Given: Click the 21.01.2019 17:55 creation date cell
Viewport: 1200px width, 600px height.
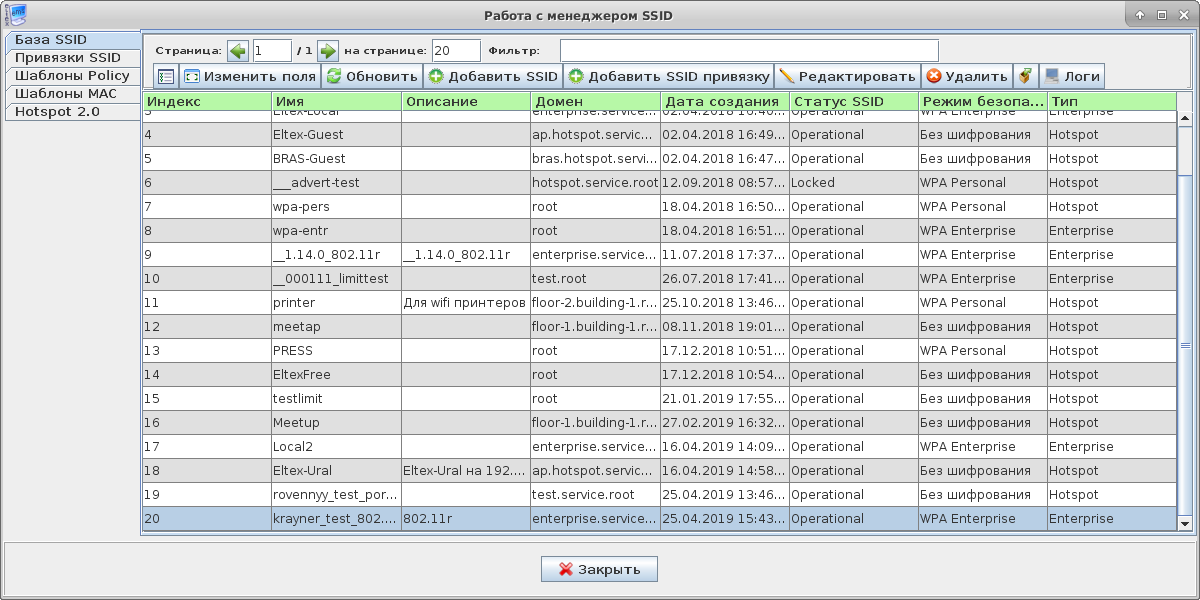Looking at the screenshot, I should 725,399.
